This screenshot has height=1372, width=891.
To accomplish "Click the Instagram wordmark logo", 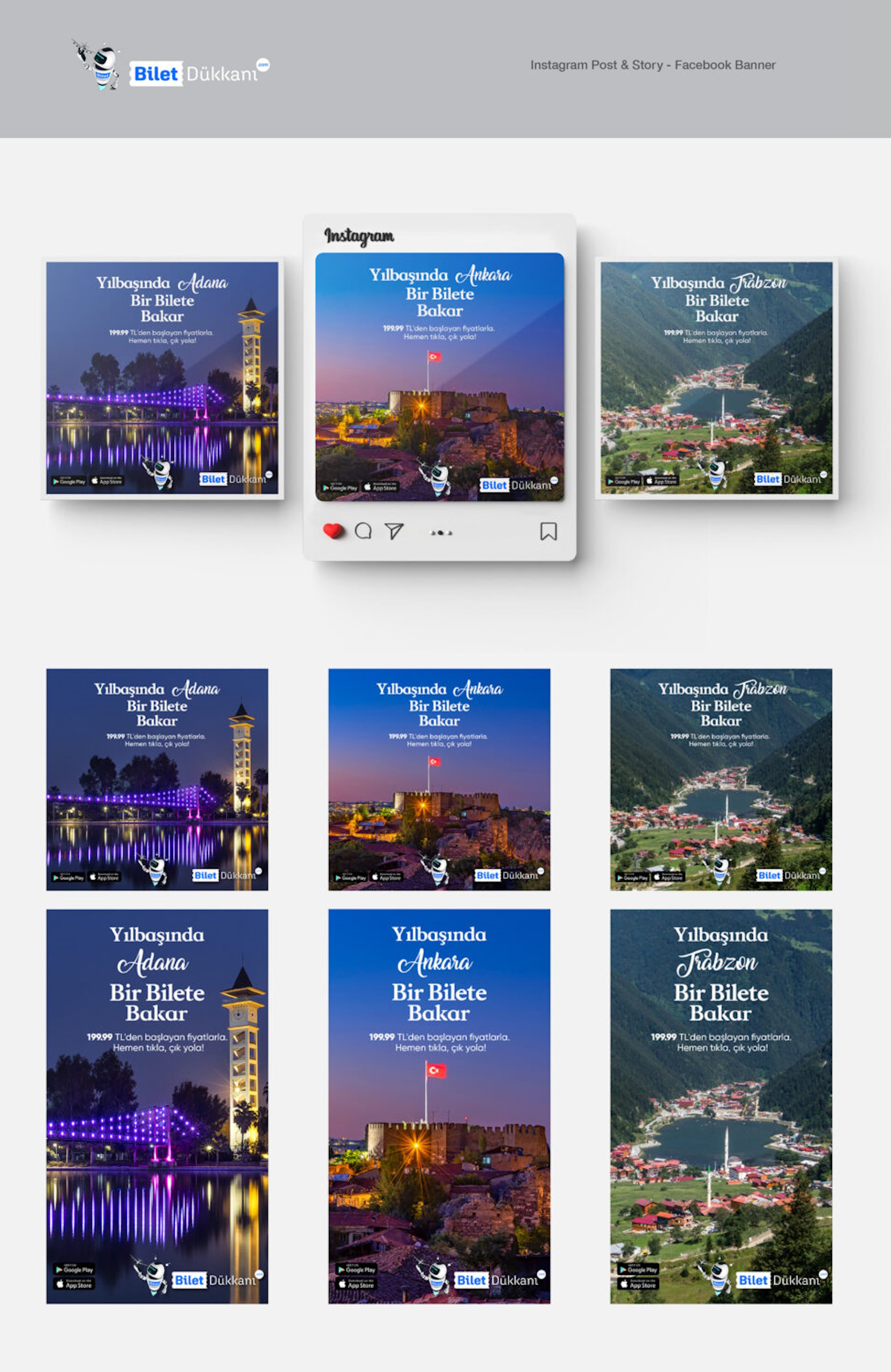I will (359, 236).
